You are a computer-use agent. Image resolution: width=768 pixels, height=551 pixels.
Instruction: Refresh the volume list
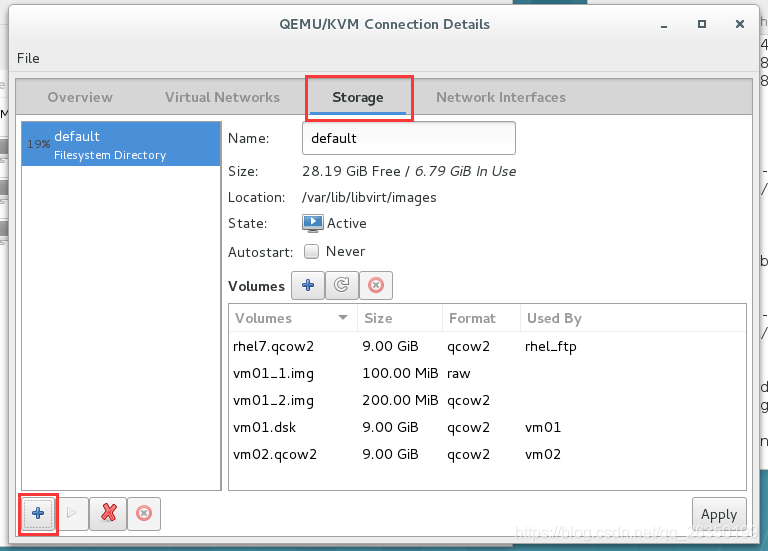point(341,285)
